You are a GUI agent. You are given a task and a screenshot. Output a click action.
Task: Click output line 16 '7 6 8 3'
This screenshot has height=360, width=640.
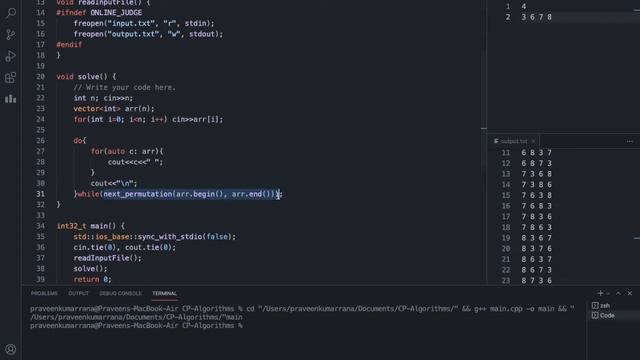536,206
